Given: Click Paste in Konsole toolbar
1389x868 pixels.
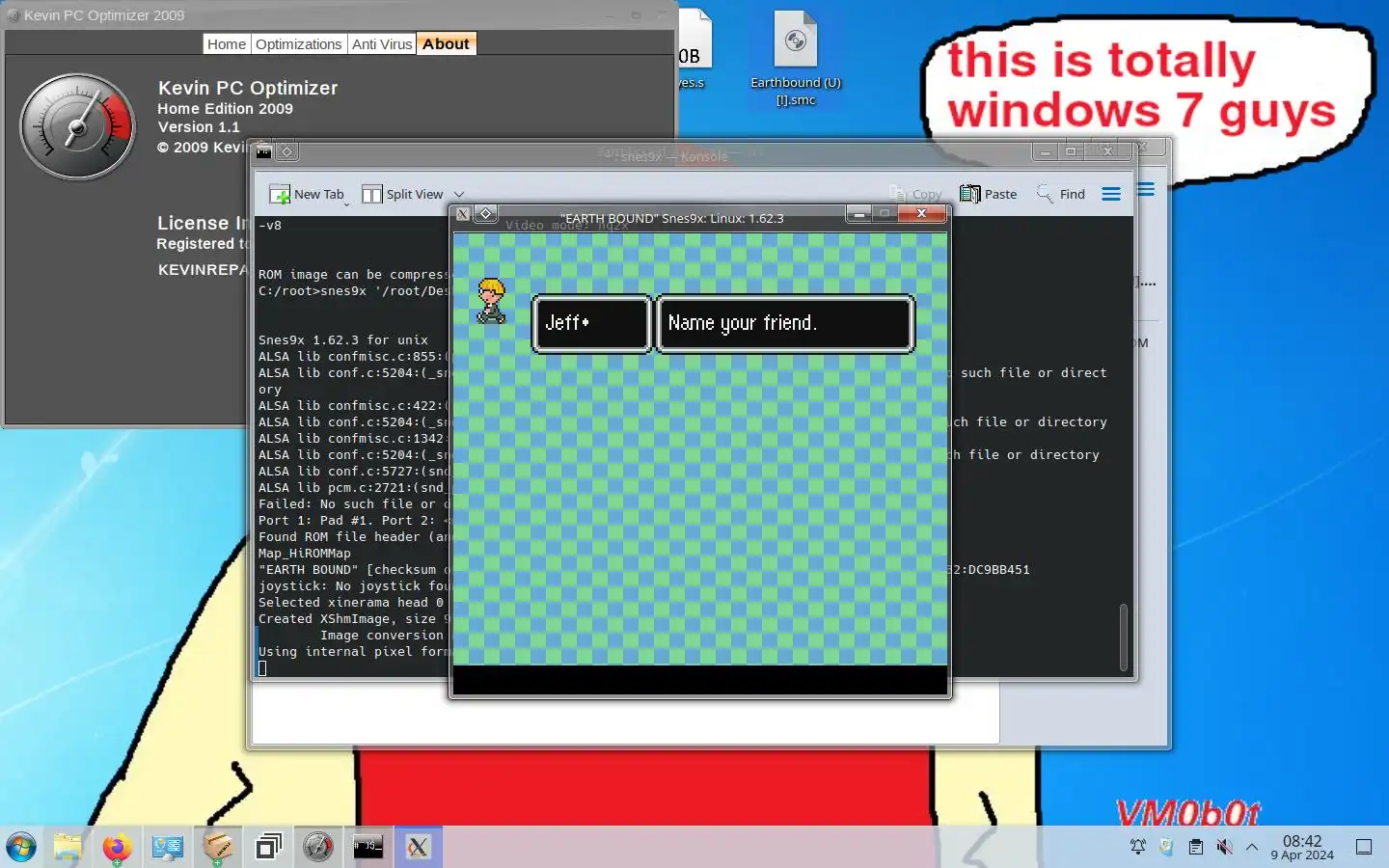Looking at the screenshot, I should (988, 194).
